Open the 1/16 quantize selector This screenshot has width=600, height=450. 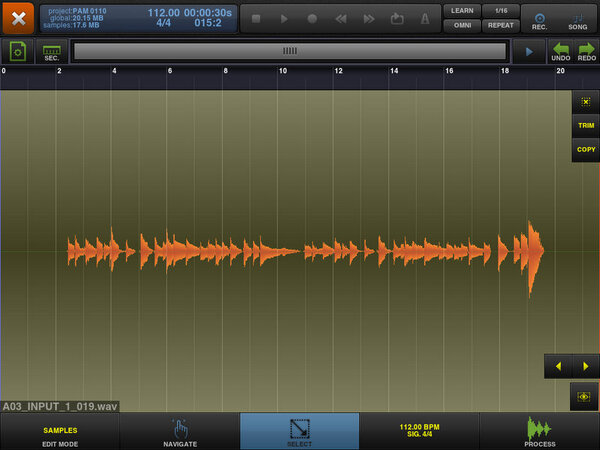pyautogui.click(x=501, y=10)
